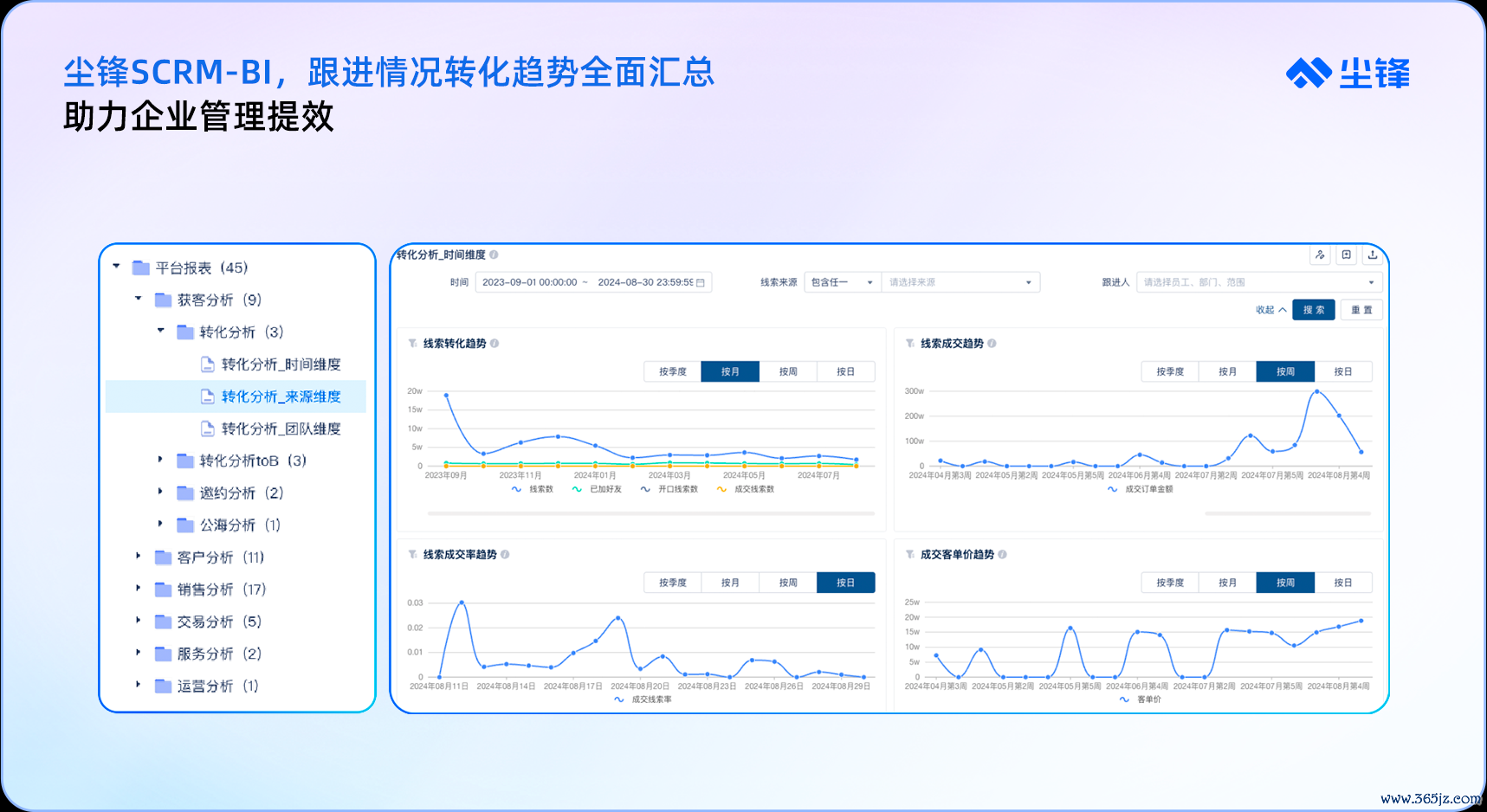Click the 线索转化趋势 chart horizontal scrollbar
The image size is (1487, 812).
coord(651,513)
